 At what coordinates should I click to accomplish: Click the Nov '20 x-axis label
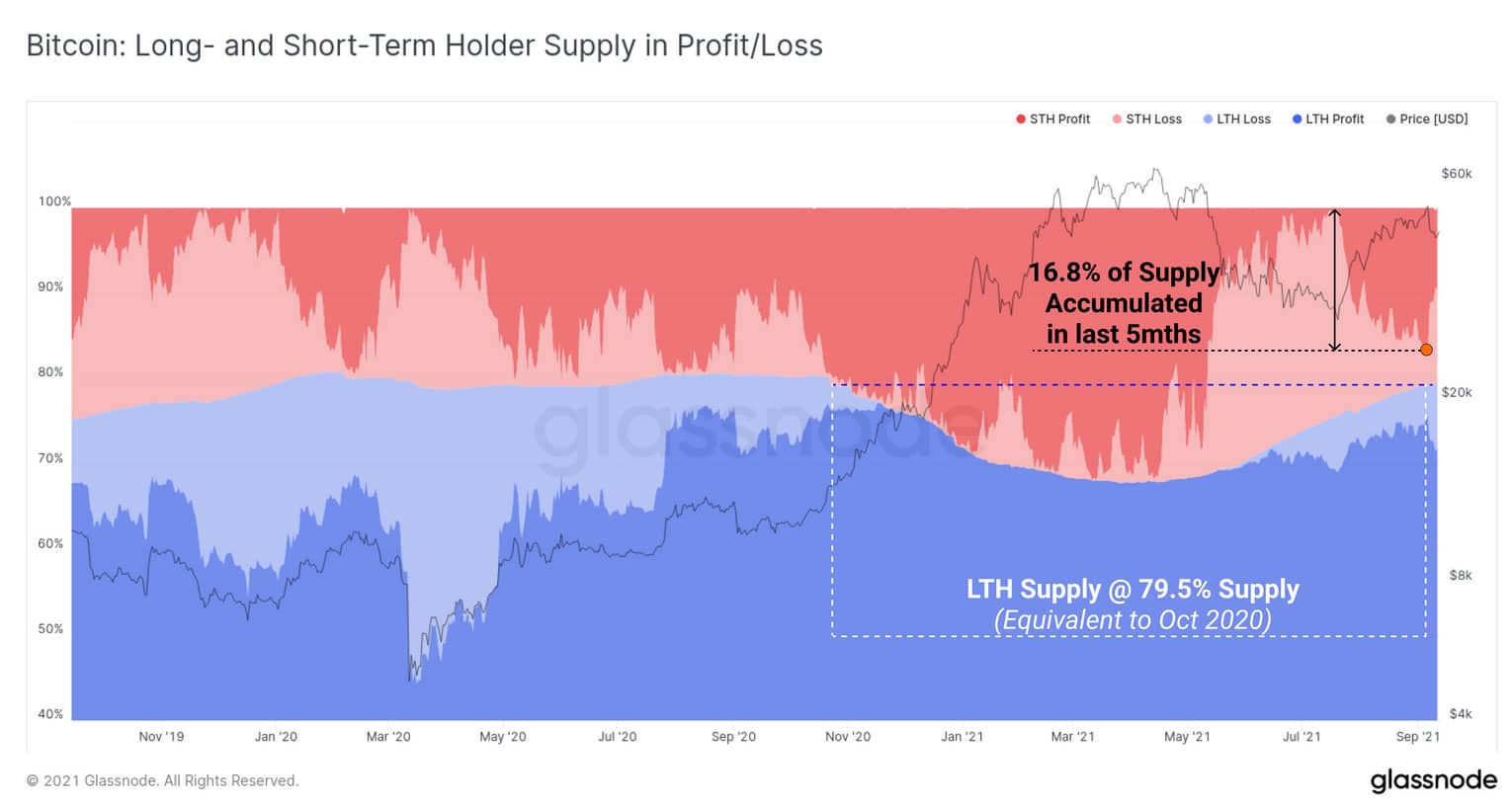coord(848,737)
